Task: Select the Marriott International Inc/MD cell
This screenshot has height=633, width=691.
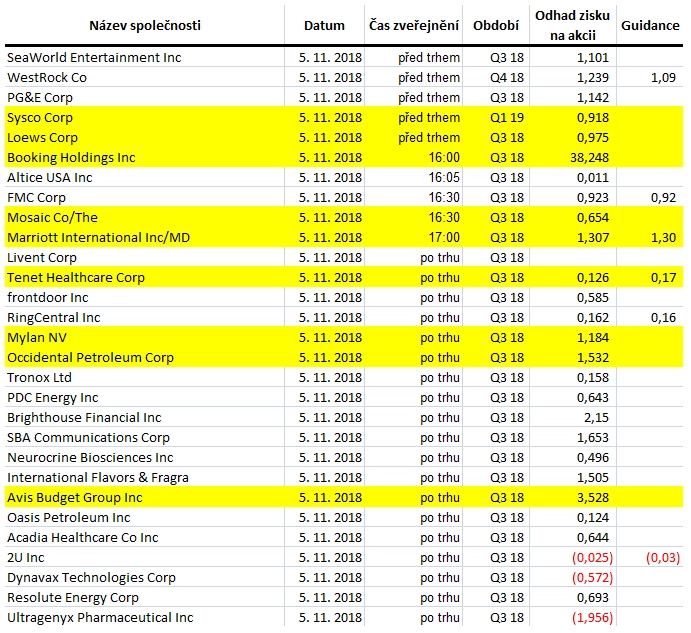Action: click(x=145, y=238)
